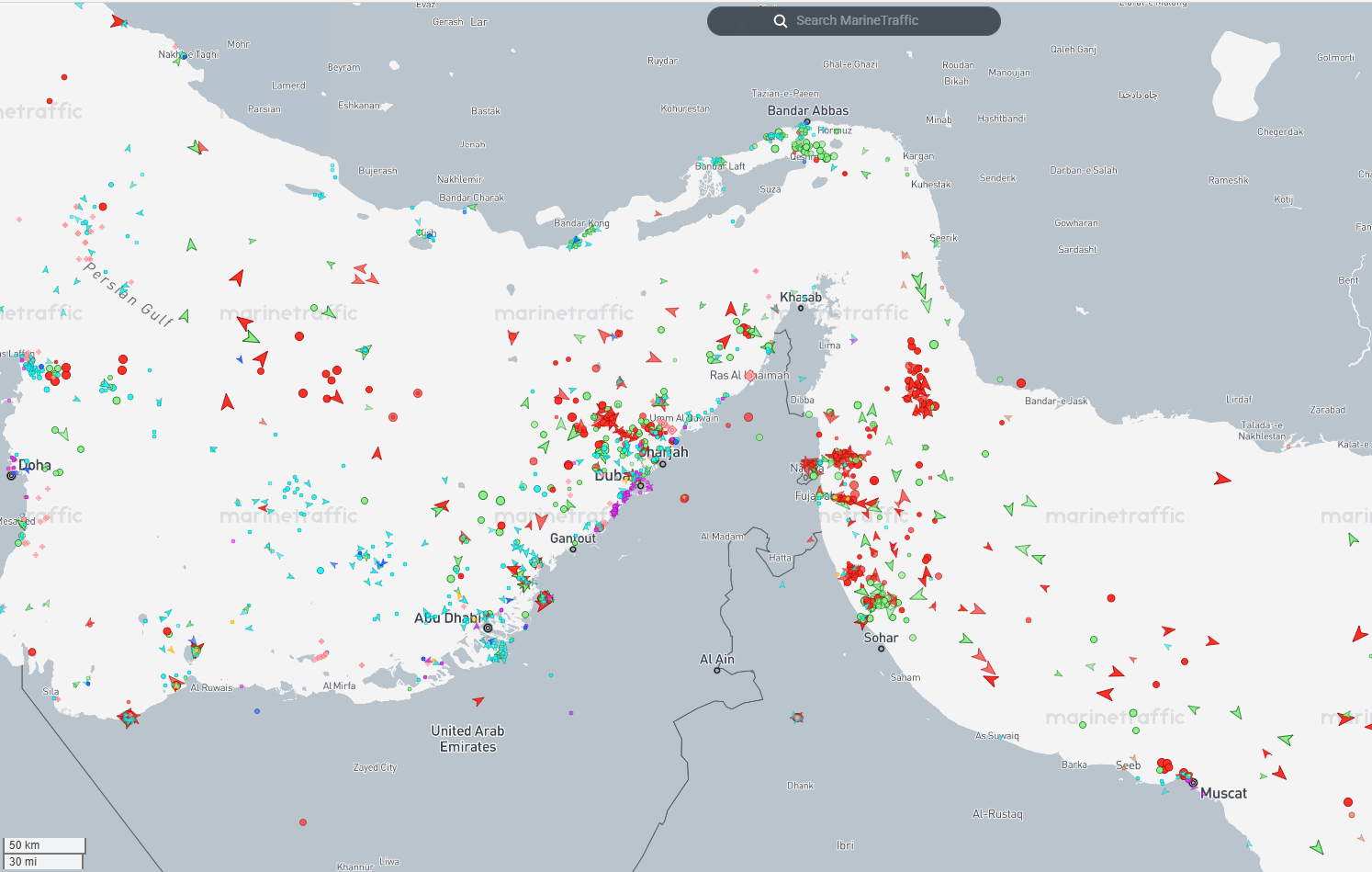This screenshot has height=872, width=1372.
Task: Click the red vessel circle beside Bandar-e Jask
Action: [1021, 383]
